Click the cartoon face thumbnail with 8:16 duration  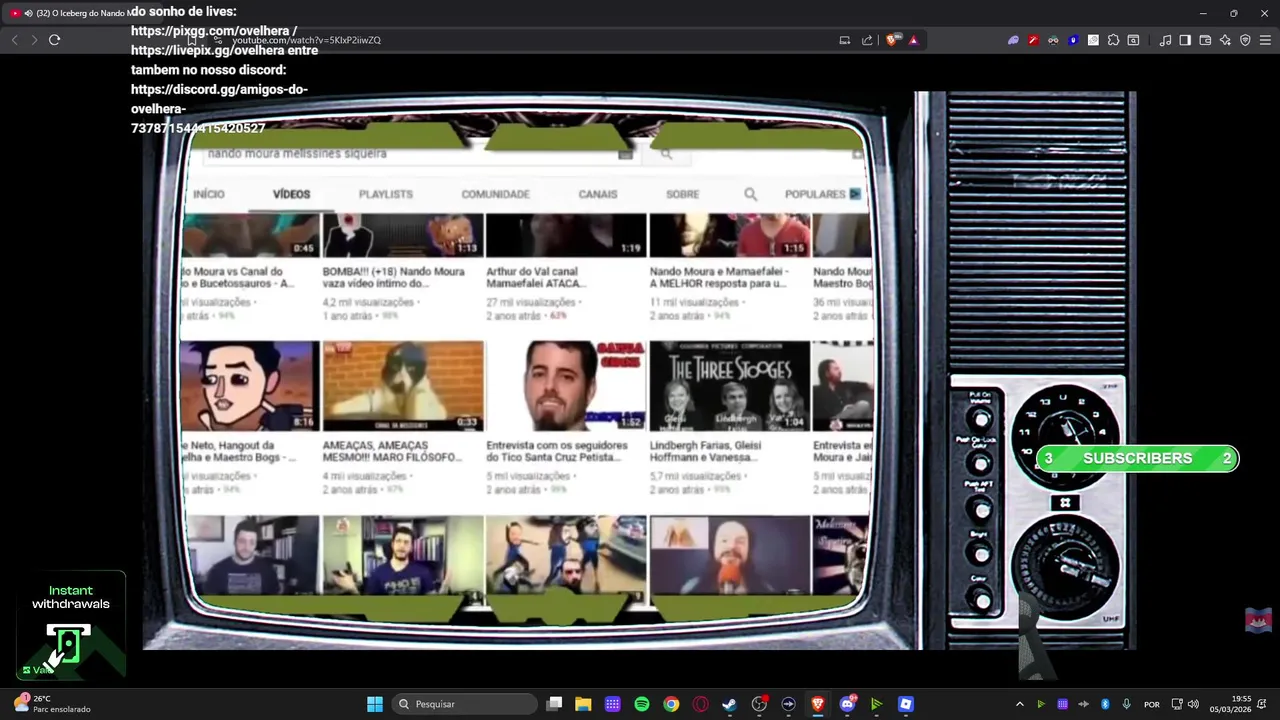250,386
